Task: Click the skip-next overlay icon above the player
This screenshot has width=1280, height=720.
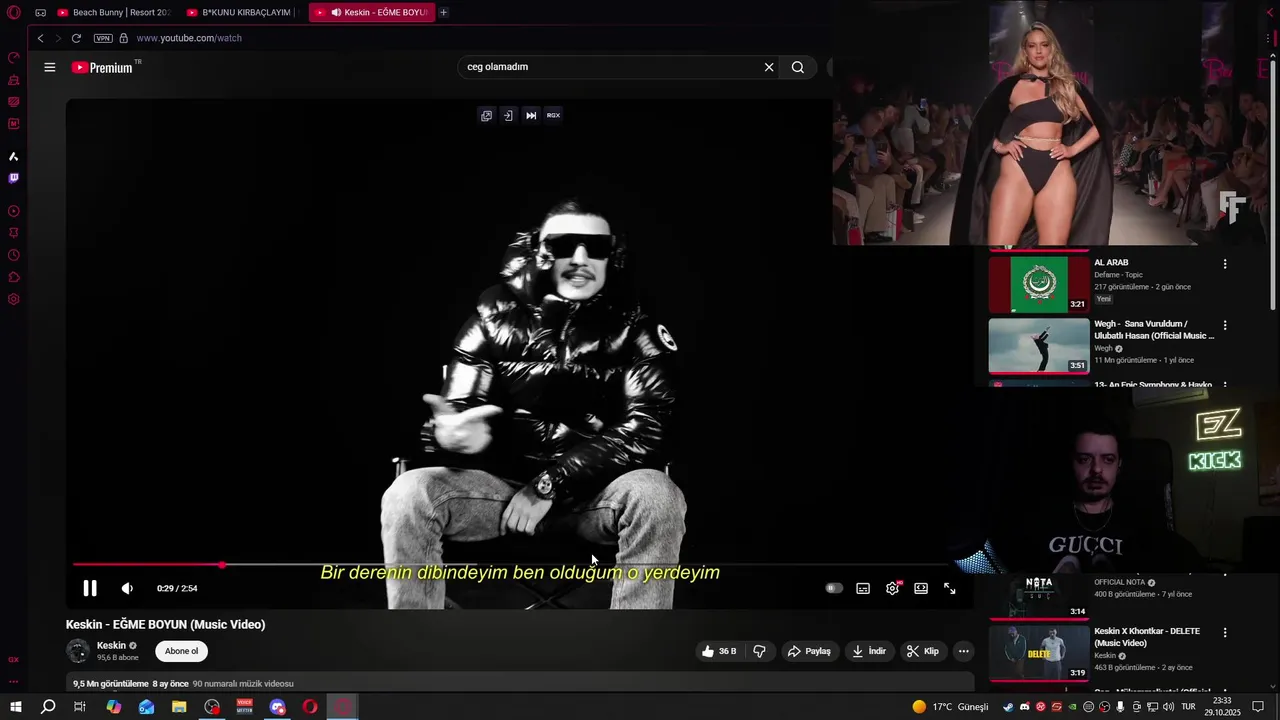Action: pyautogui.click(x=531, y=115)
